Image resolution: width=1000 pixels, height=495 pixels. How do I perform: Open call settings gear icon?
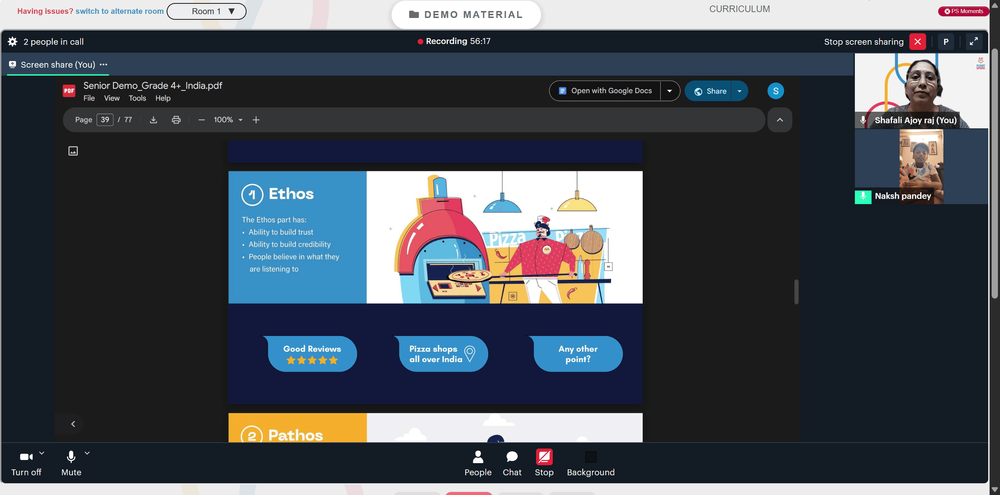tap(12, 41)
